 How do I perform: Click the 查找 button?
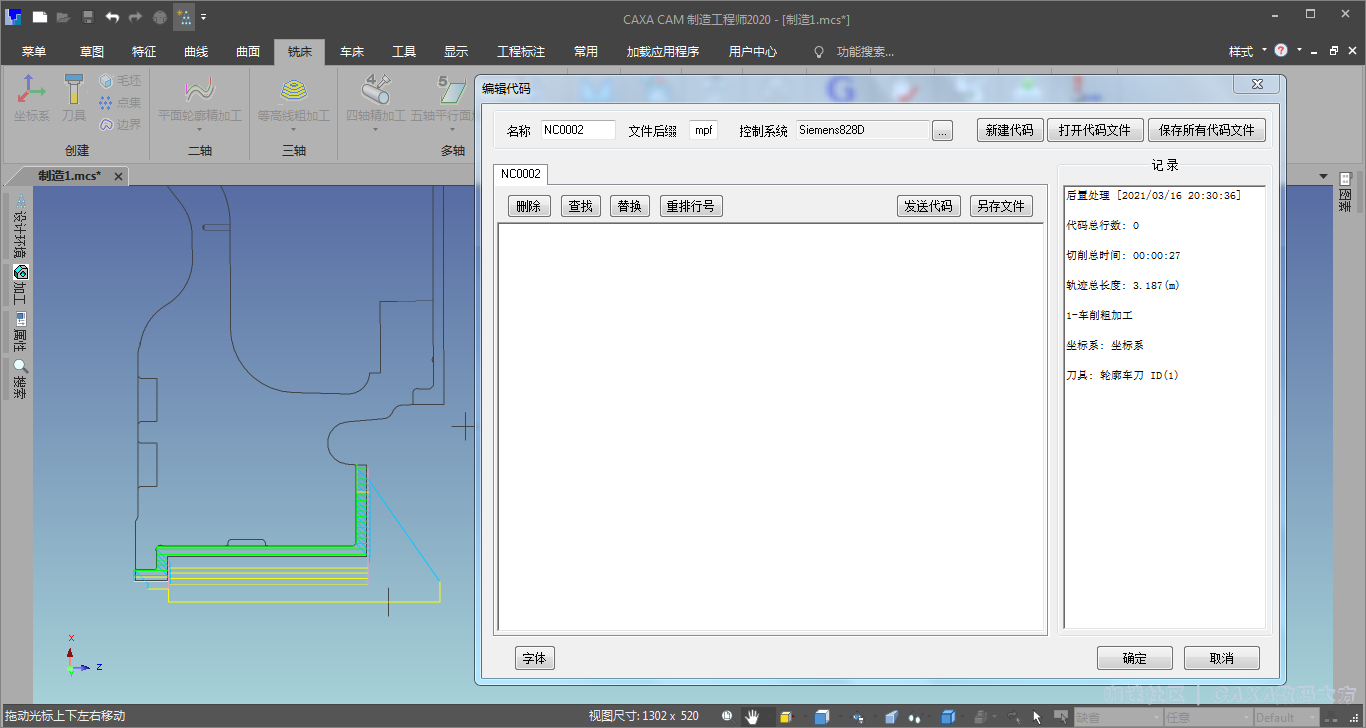tap(580, 206)
